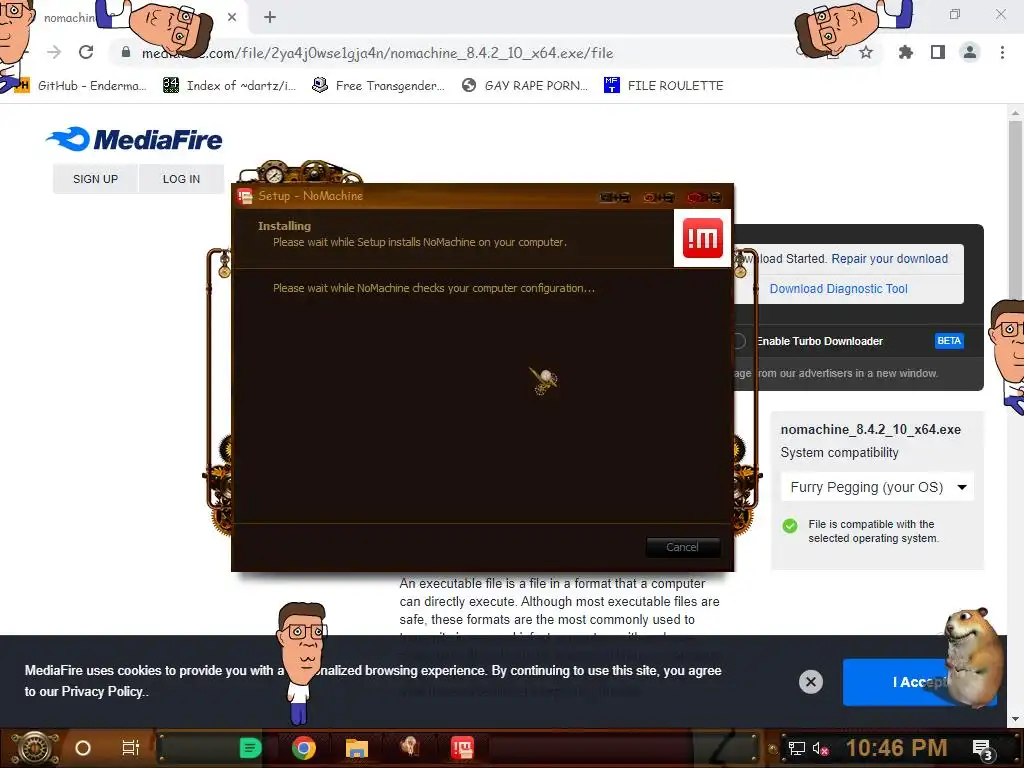This screenshot has height=768, width=1024.
Task: Dismiss the cookie banner with X
Action: pos(810,682)
